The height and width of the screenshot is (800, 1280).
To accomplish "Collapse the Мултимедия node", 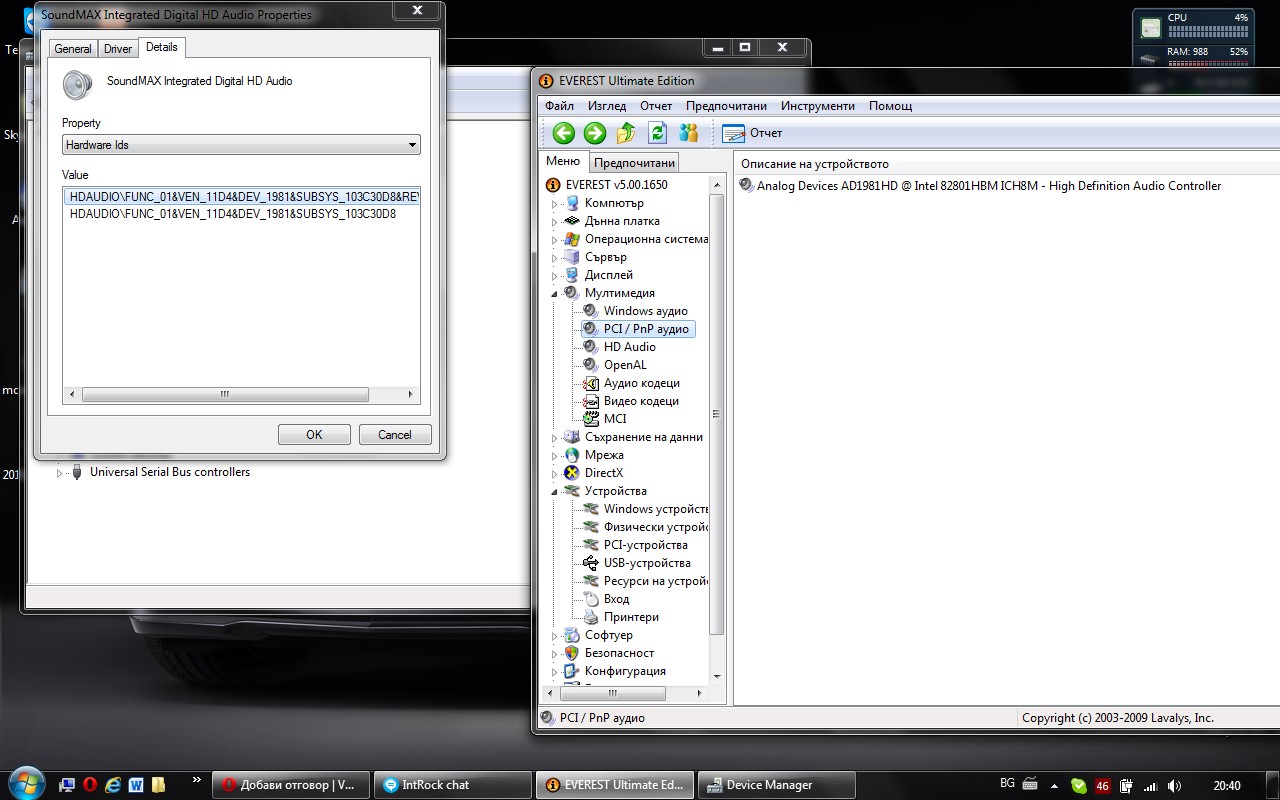I will pos(555,294).
